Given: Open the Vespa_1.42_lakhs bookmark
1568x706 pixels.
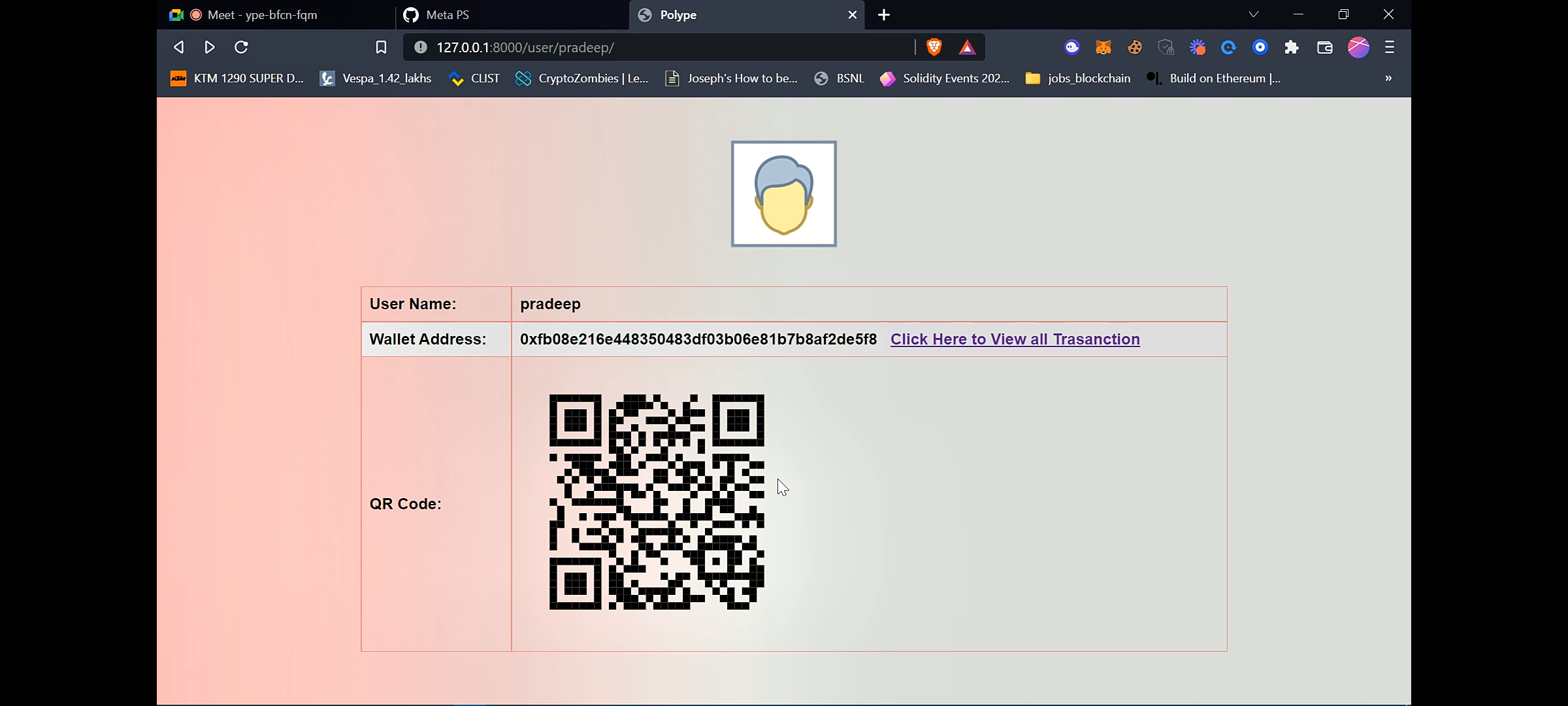Looking at the screenshot, I should coord(376,78).
